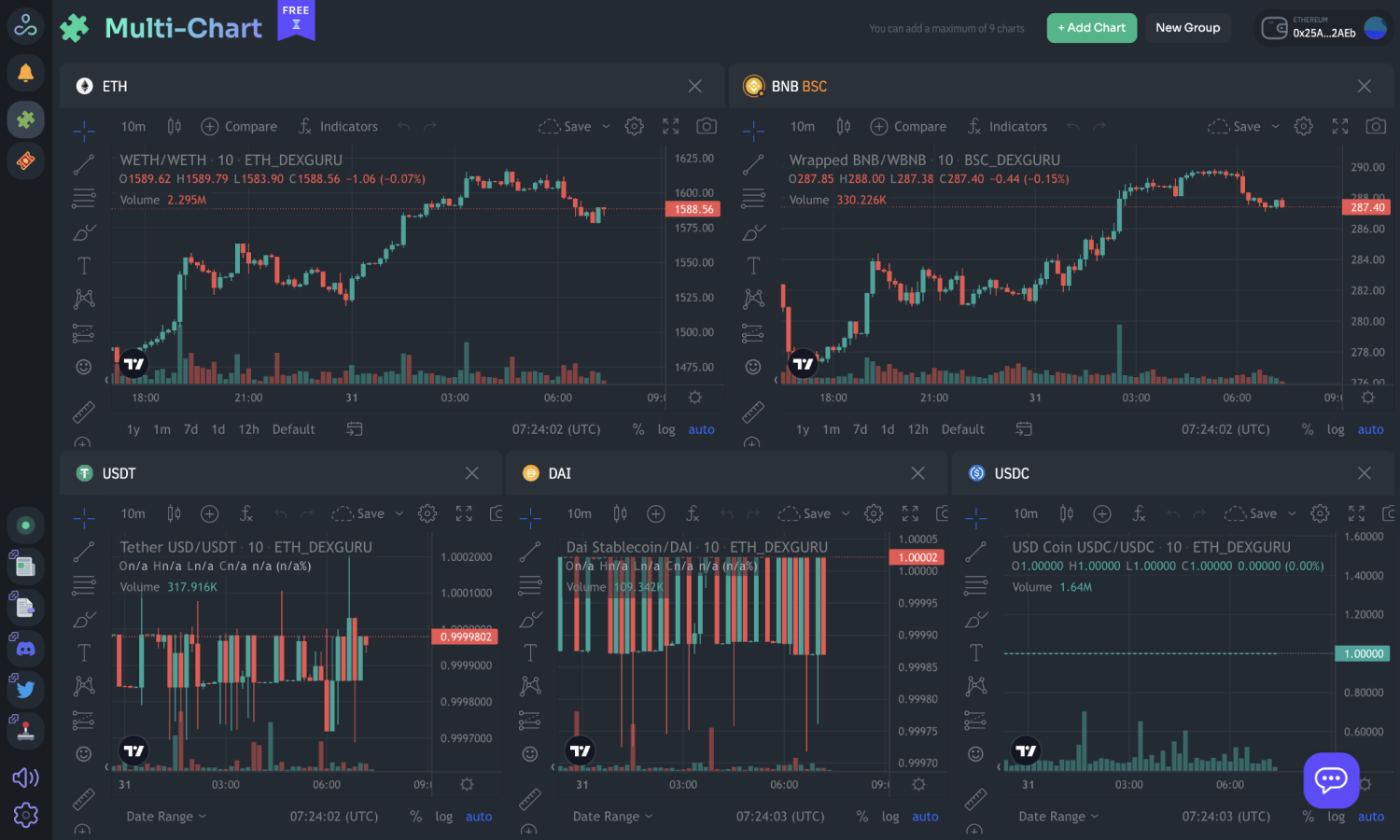
Task: Expand Date Range dropdown on USDT chart
Action: point(166,817)
